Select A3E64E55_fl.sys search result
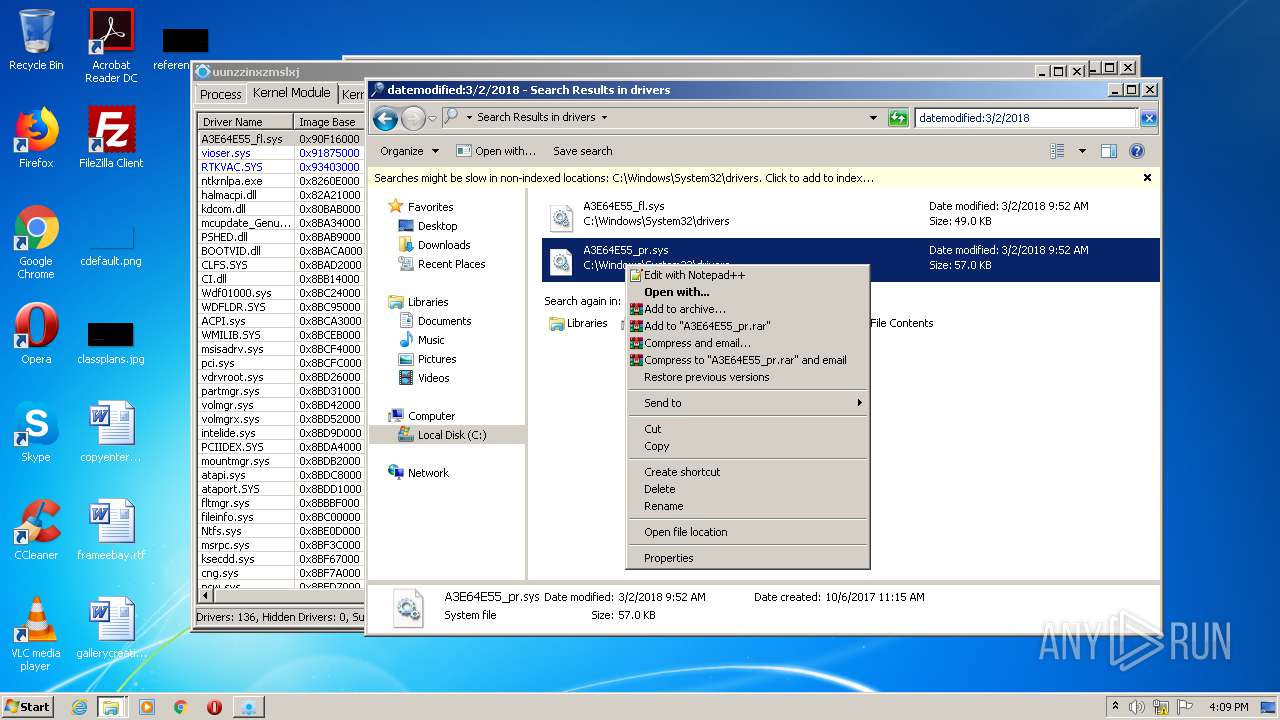1280x720 pixels. coord(850,214)
